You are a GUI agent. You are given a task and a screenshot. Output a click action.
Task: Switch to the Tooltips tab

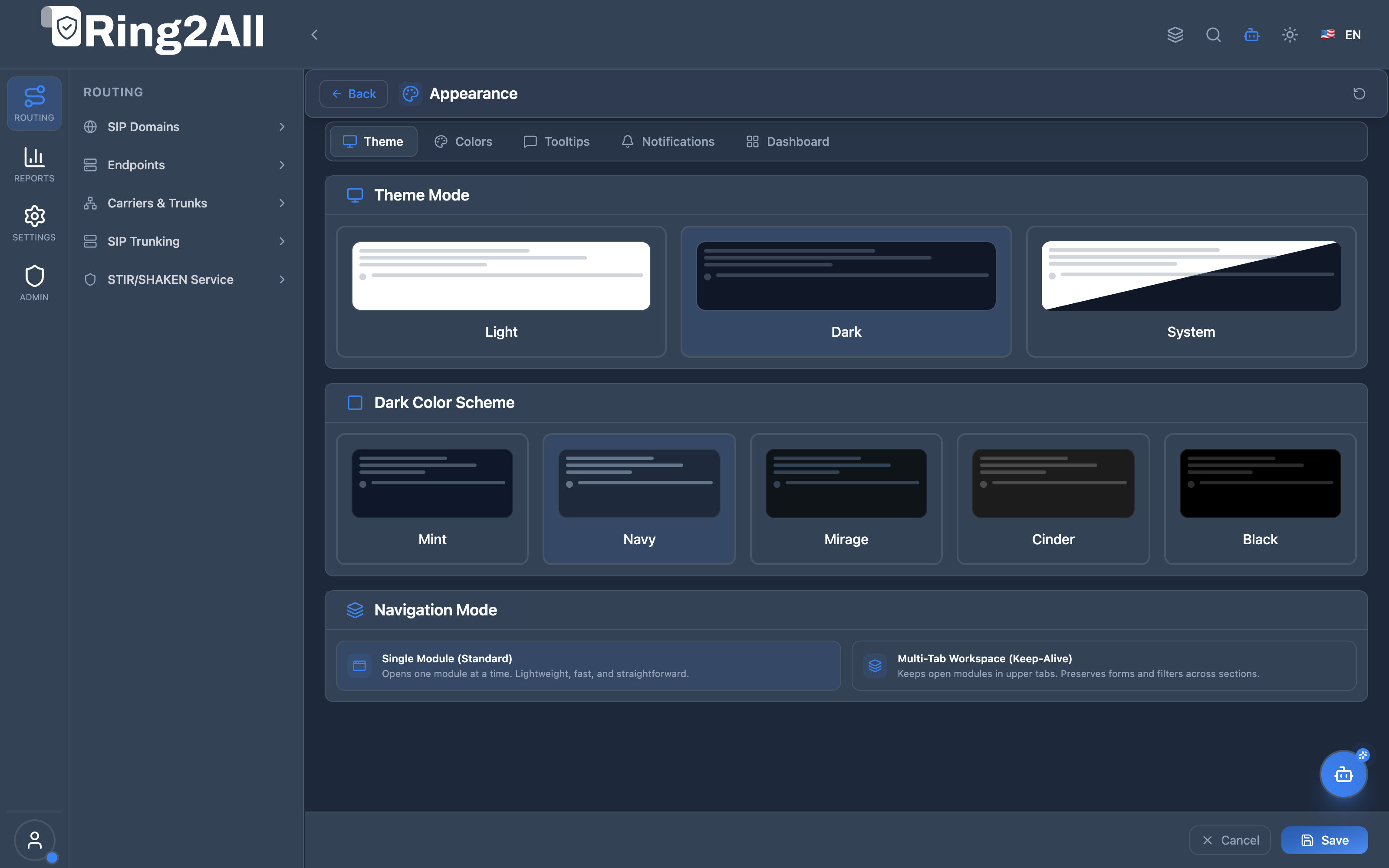557,142
